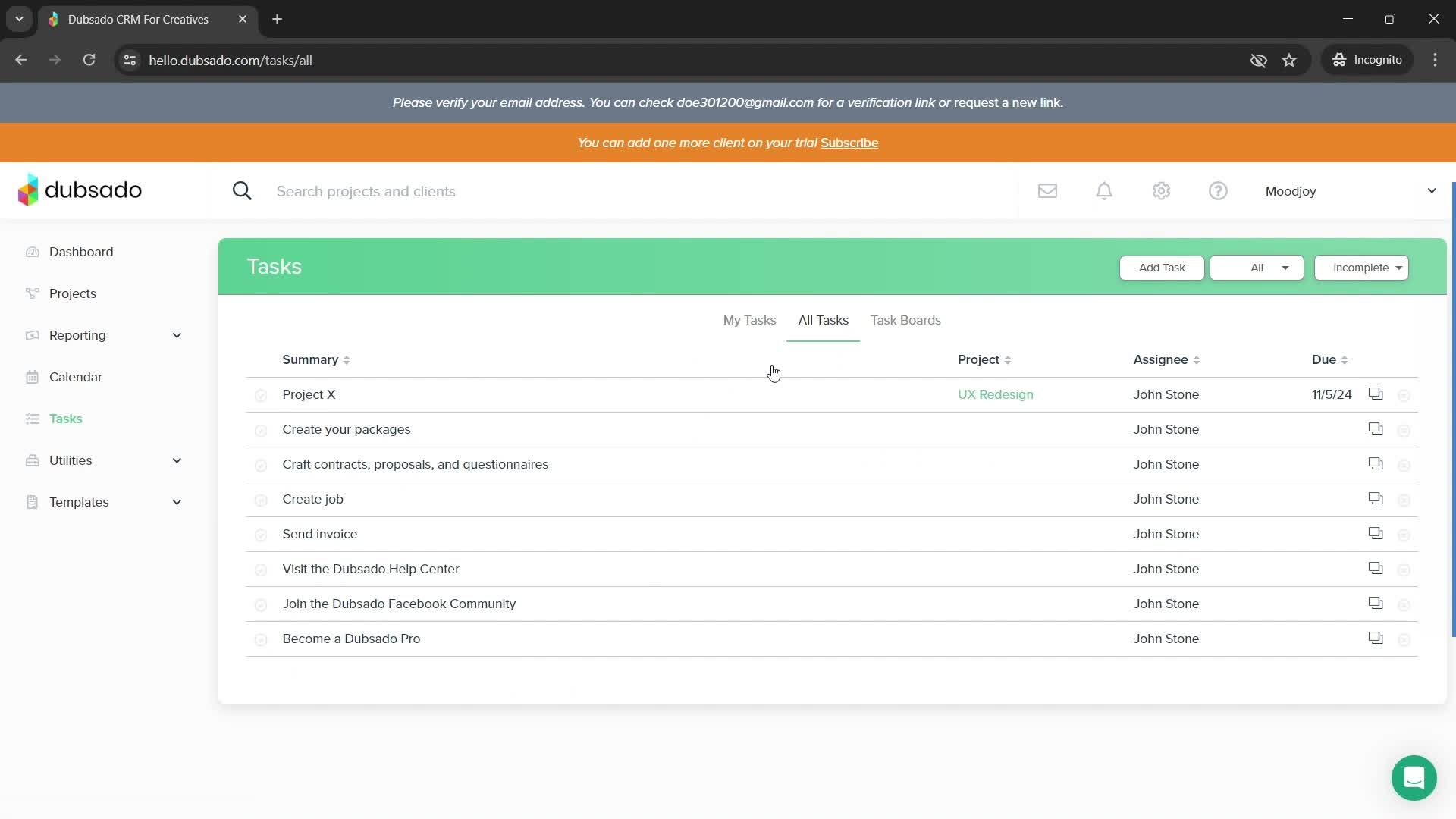The image size is (1456, 819).
Task: Open the mail inbox icon
Action: [1047, 191]
